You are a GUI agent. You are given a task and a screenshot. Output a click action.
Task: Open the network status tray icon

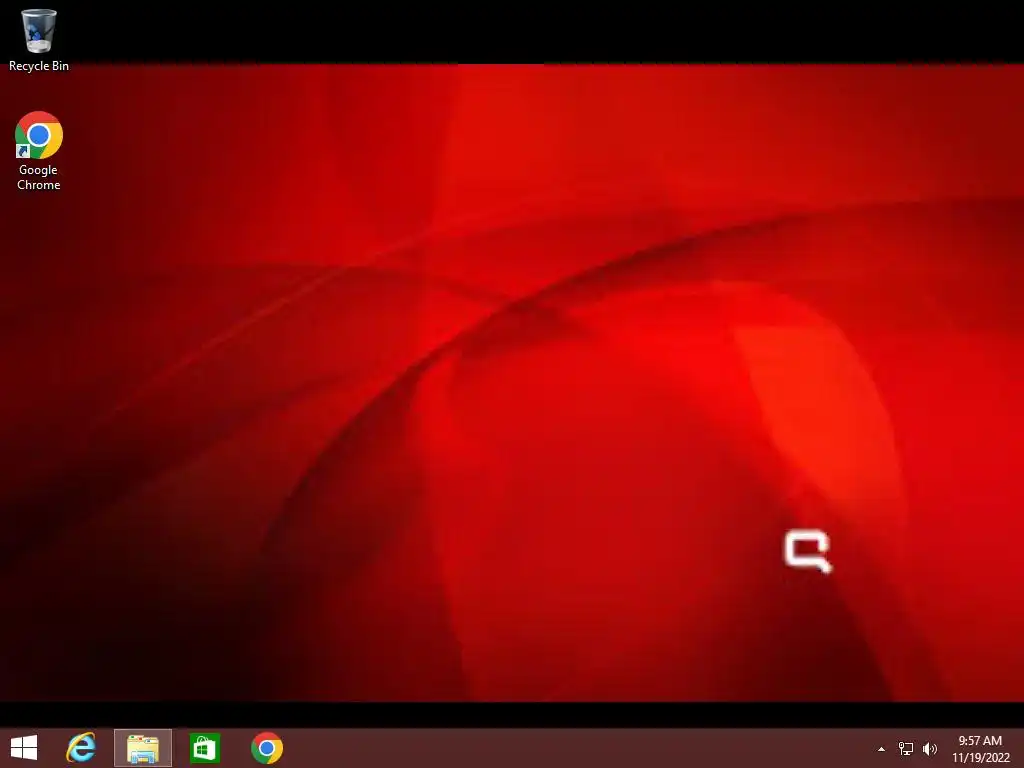pos(906,748)
